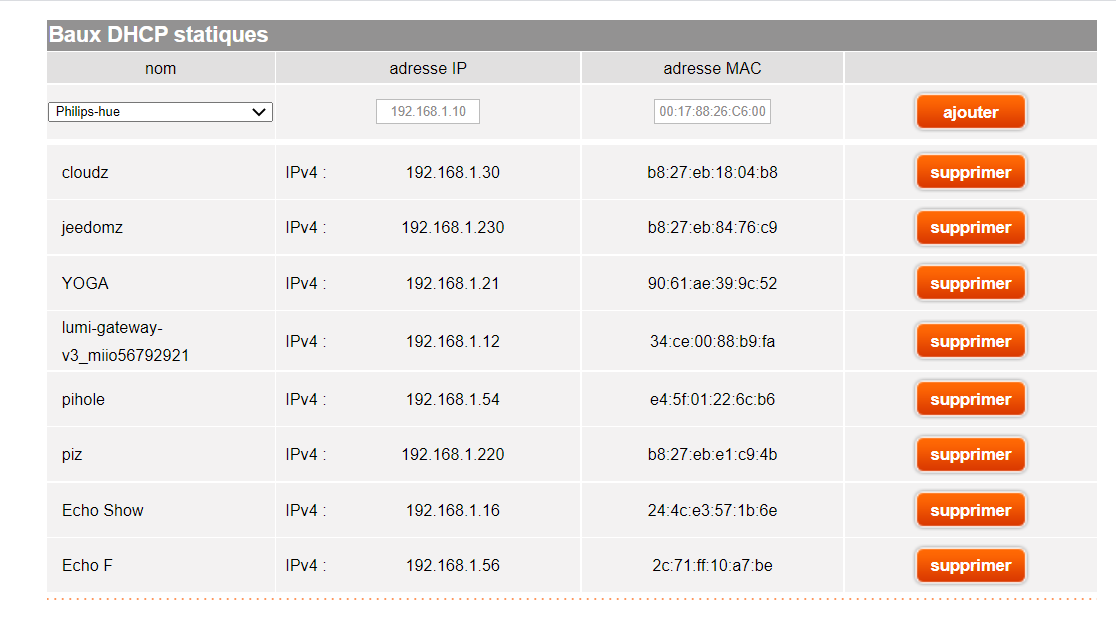Click the lumi-gateway-v3_miio56792921 device name
Screen dimensions: 1116x638
click(x=125, y=342)
